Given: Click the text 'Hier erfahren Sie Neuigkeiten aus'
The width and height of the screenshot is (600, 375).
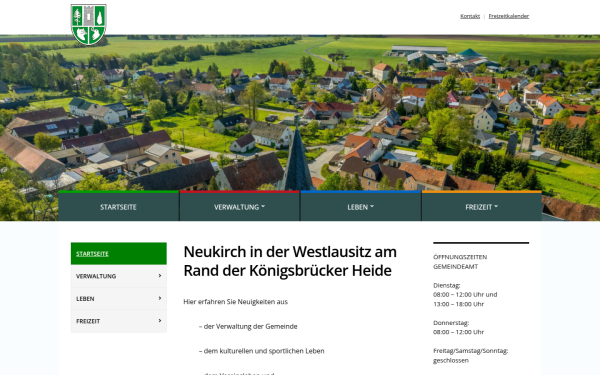Looking at the screenshot, I should click(x=235, y=302).
